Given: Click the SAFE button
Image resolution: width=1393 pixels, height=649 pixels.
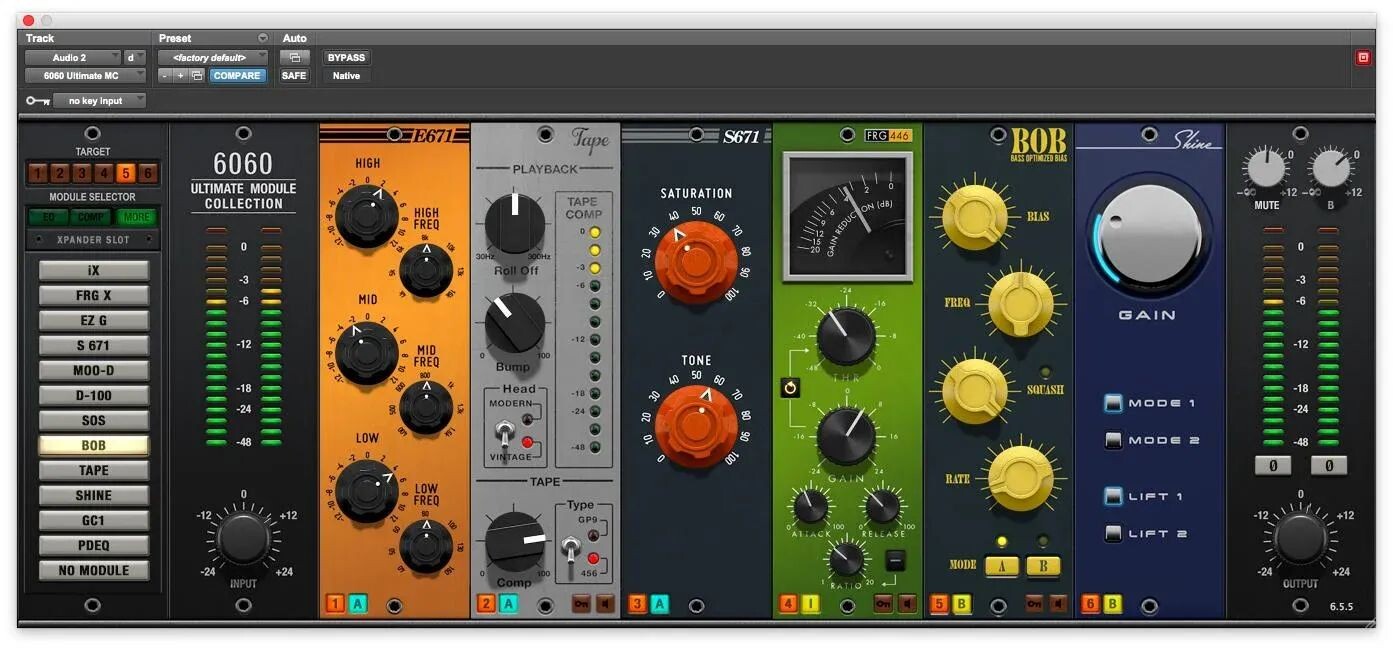Looking at the screenshot, I should click(294, 75).
